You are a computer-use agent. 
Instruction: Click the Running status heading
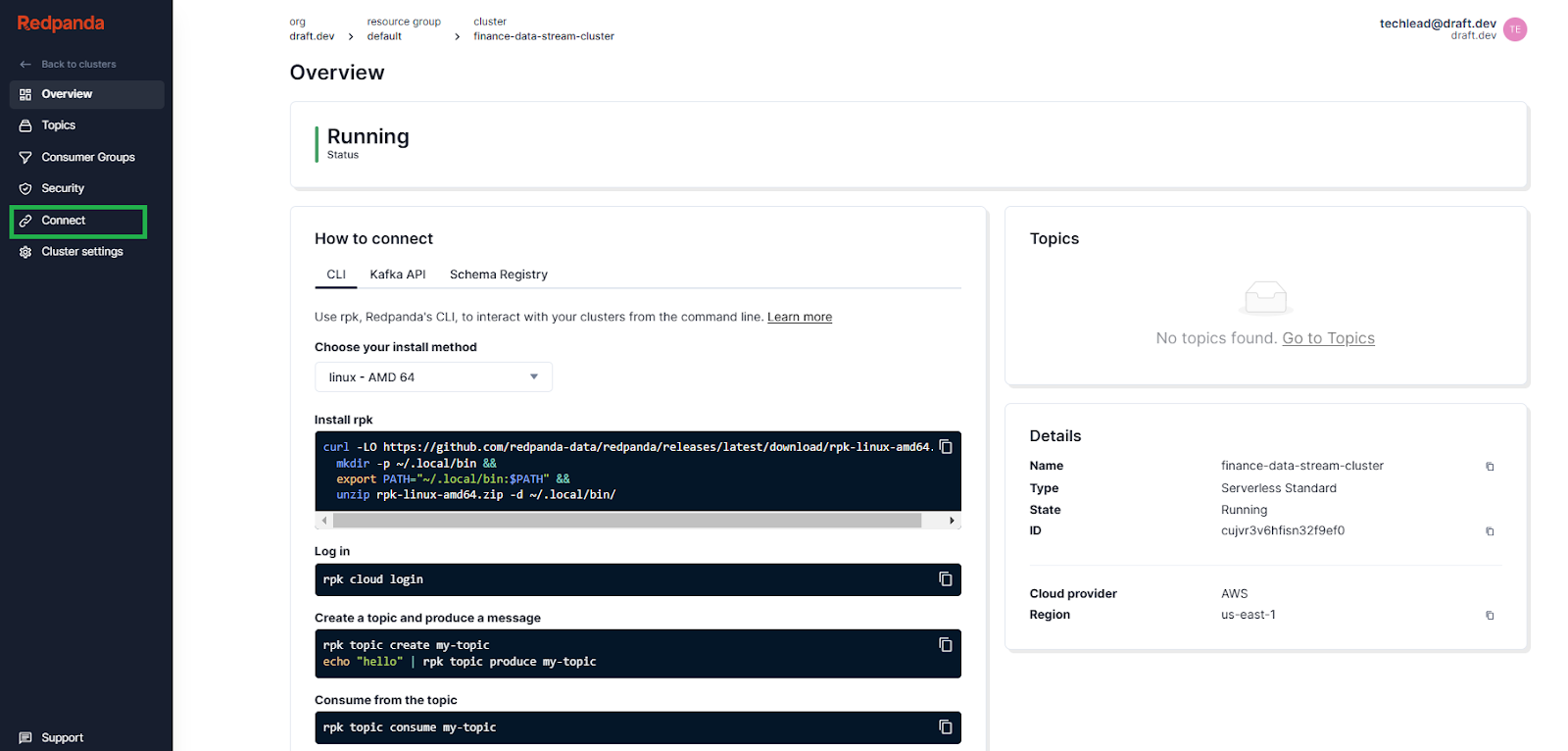click(368, 136)
